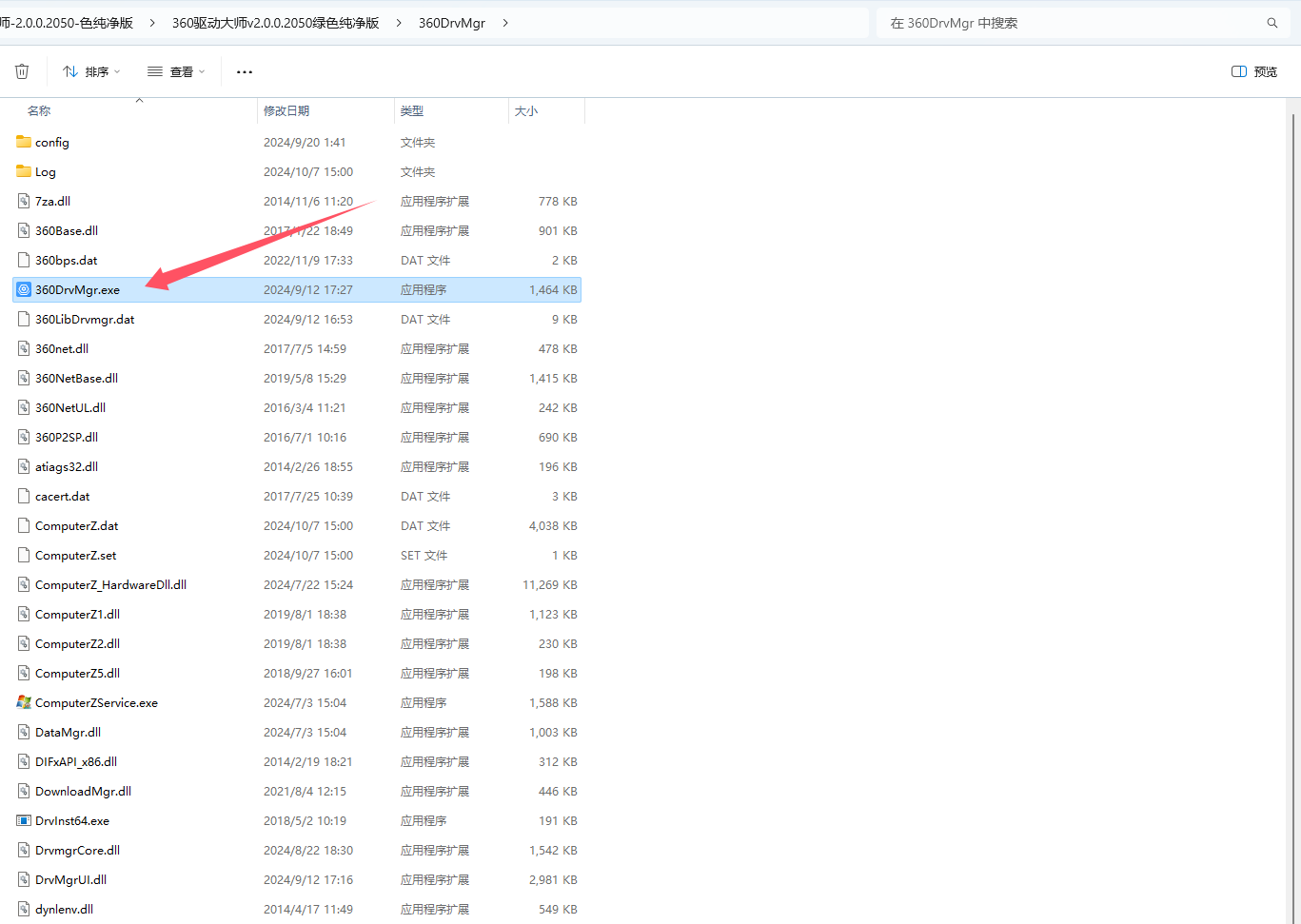
Task: Click the 4,038 KB size value
Action: (x=553, y=525)
